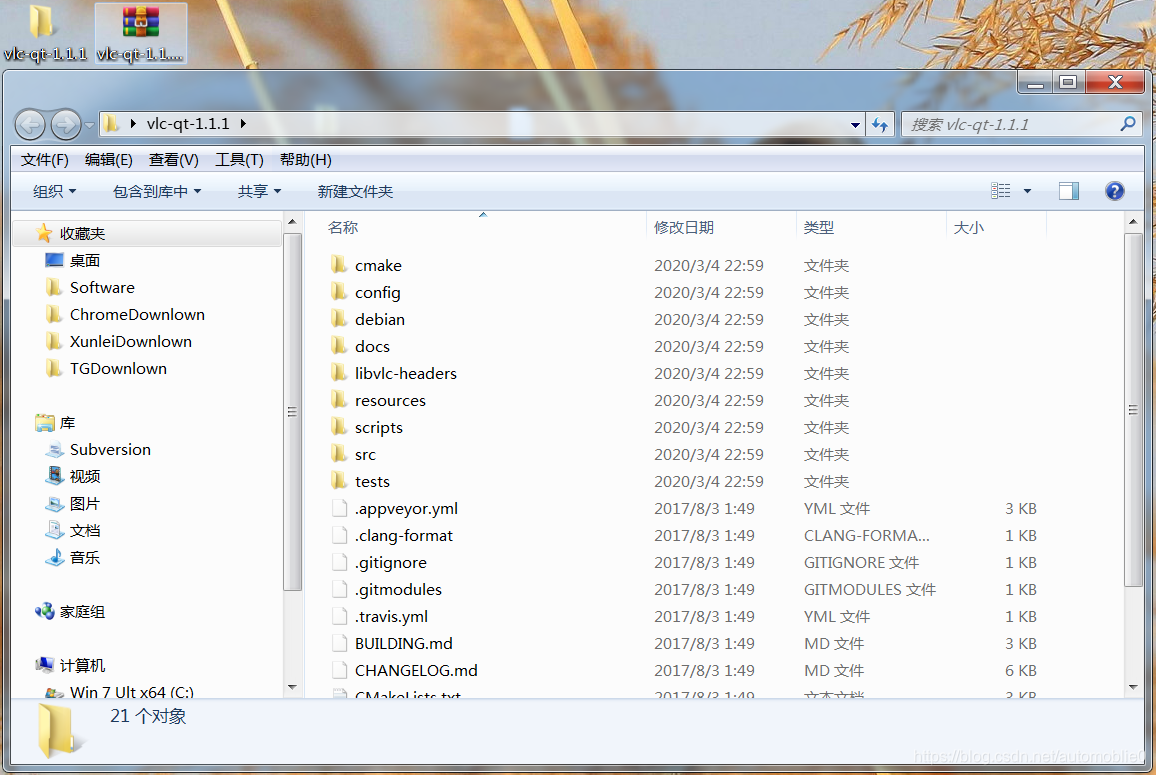The width and height of the screenshot is (1156, 775).
Task: Open Software in favorites
Action: [102, 288]
